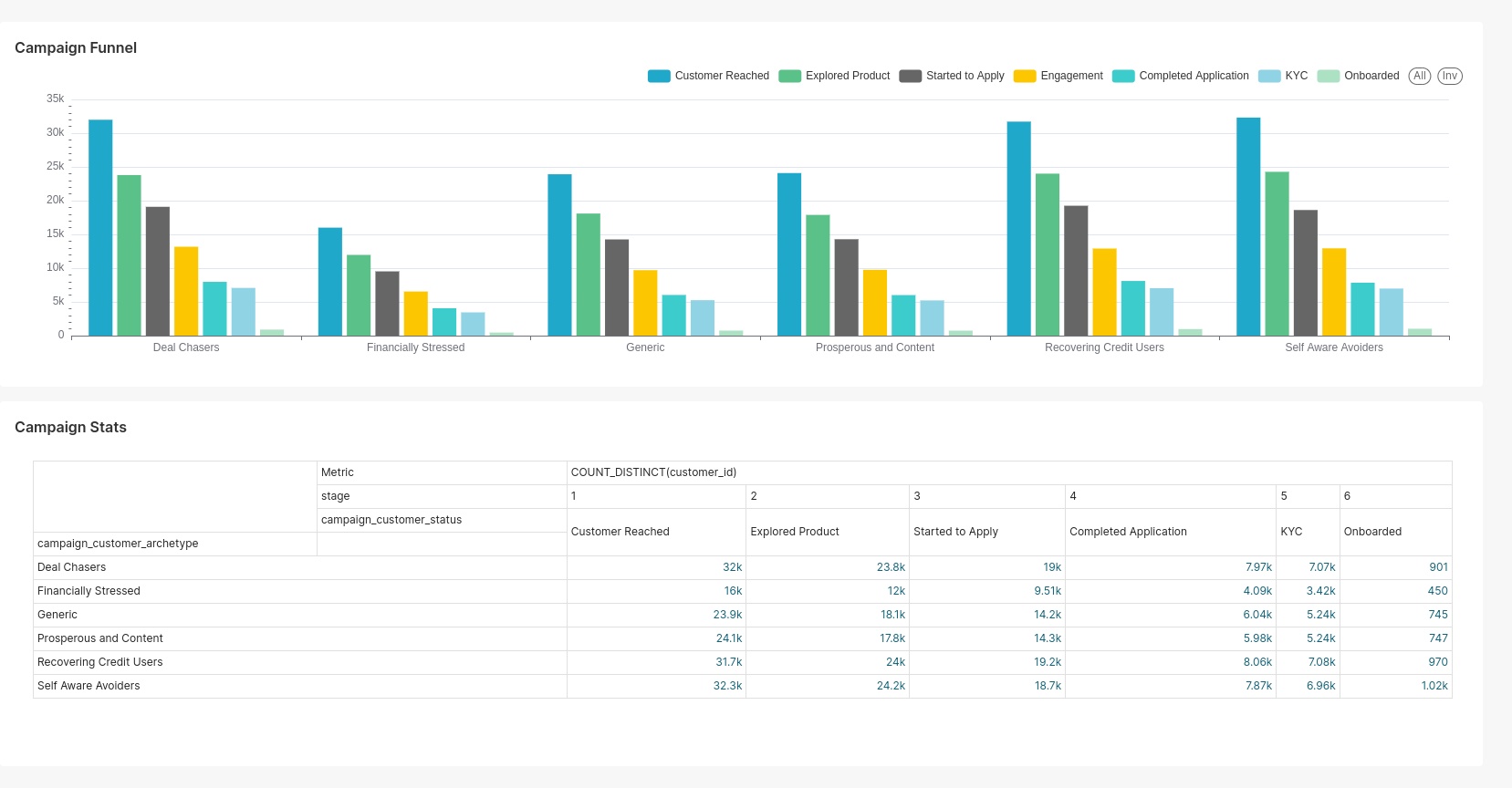The image size is (1512, 788).
Task: Click the Inv legend invert button
Action: (1450, 76)
